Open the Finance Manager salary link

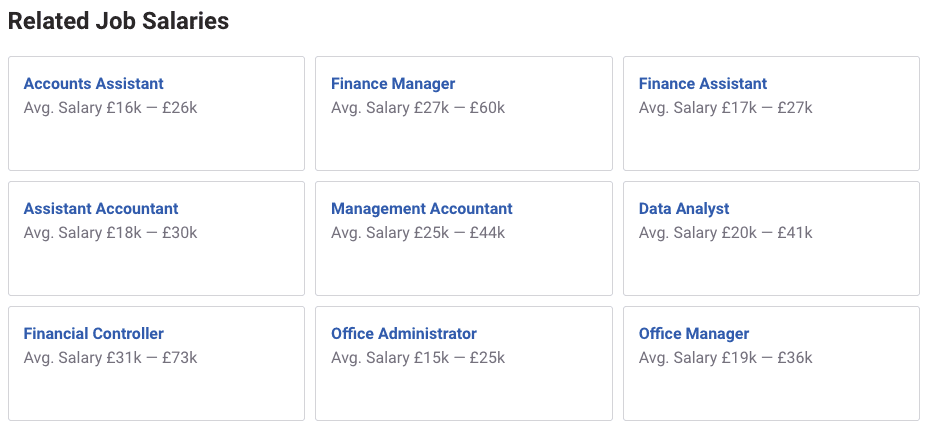click(393, 84)
